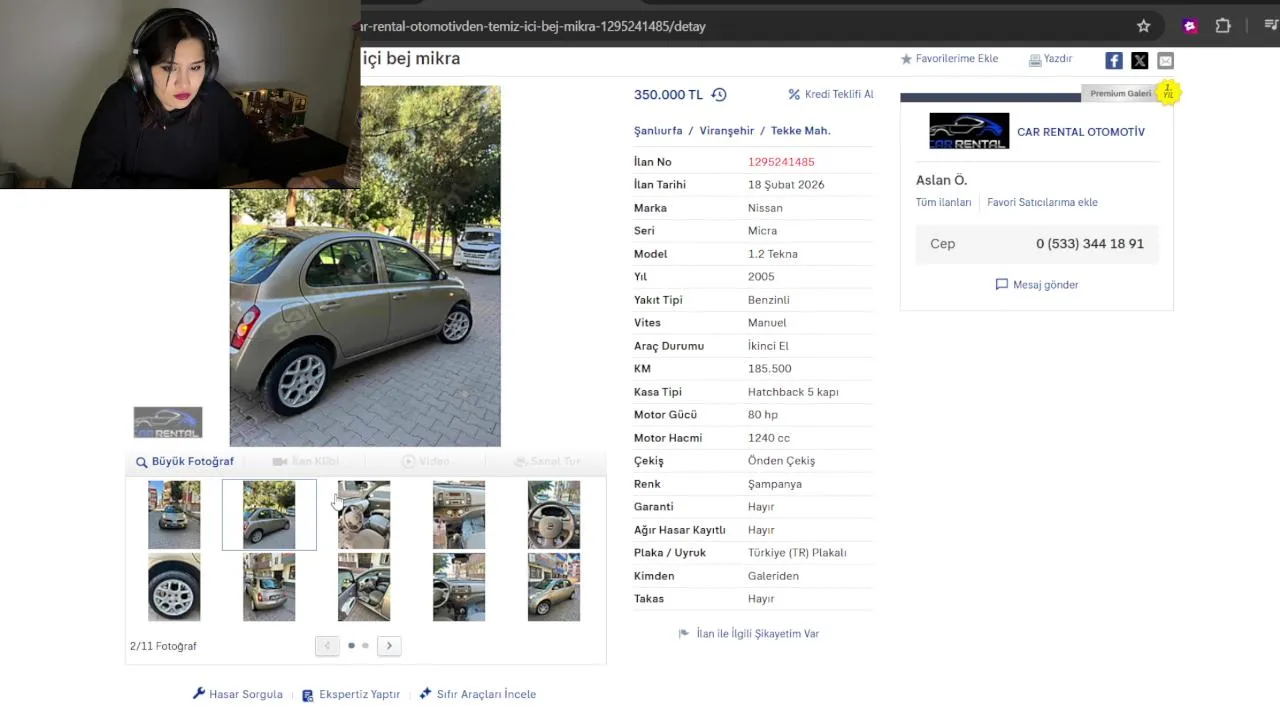Screen dimensions: 1280x720
Task: Open the browser extensions puzzle icon
Action: point(1223,26)
